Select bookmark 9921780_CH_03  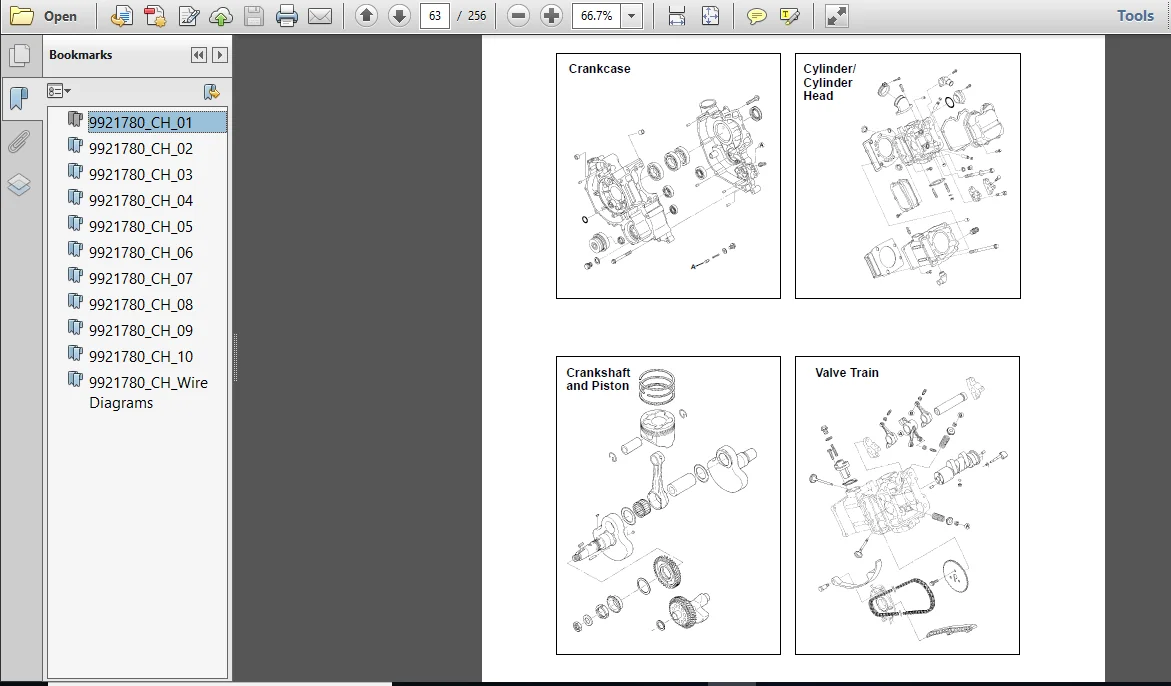140,175
